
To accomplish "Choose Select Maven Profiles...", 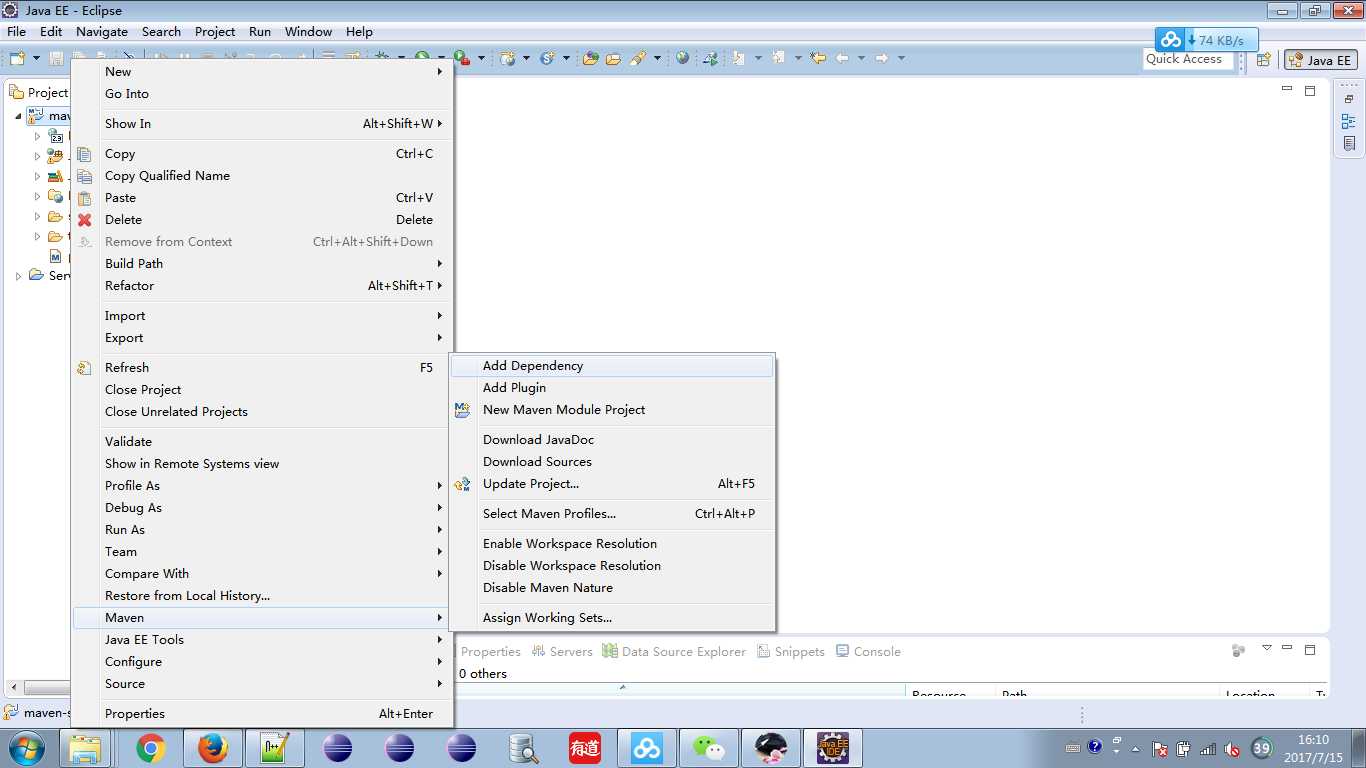I will click(612, 514).
